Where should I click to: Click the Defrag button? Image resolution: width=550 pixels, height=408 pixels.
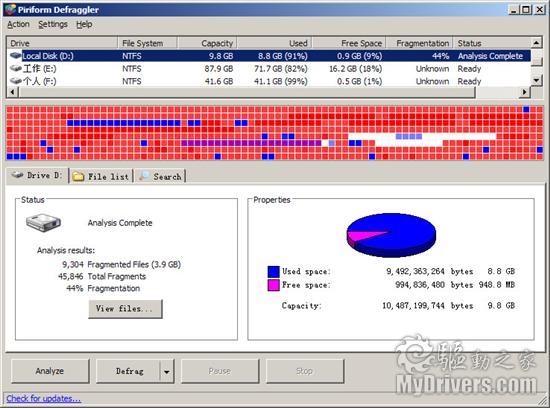(128, 371)
